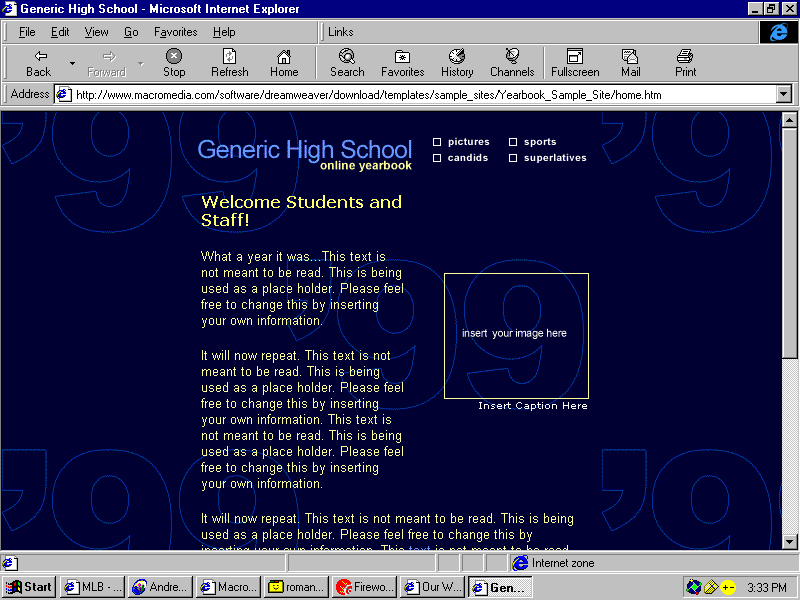Click the page icon in the status bar

click(x=8, y=563)
